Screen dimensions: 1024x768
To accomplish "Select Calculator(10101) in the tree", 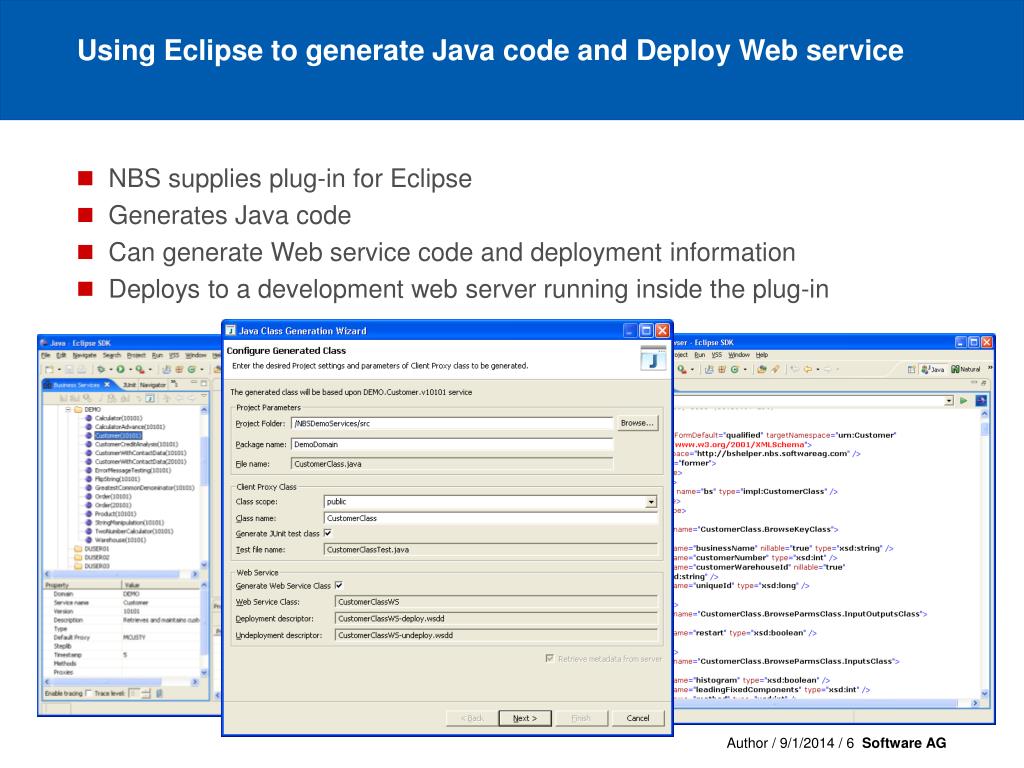I will 118,418.
